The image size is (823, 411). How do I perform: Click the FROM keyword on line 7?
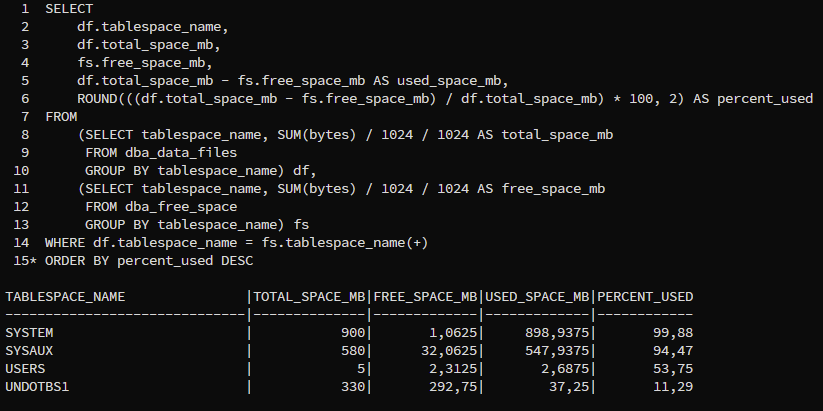tap(61, 116)
